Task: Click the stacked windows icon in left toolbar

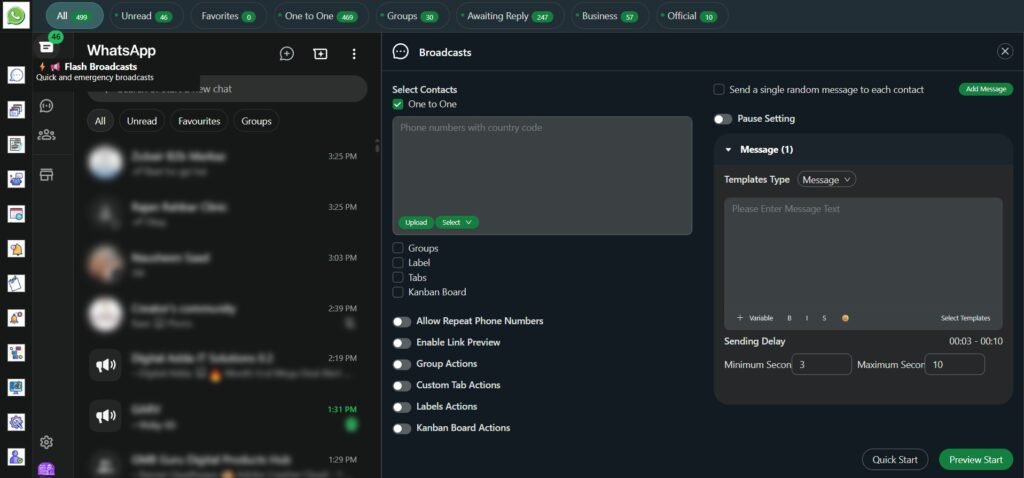Action: coord(16,110)
